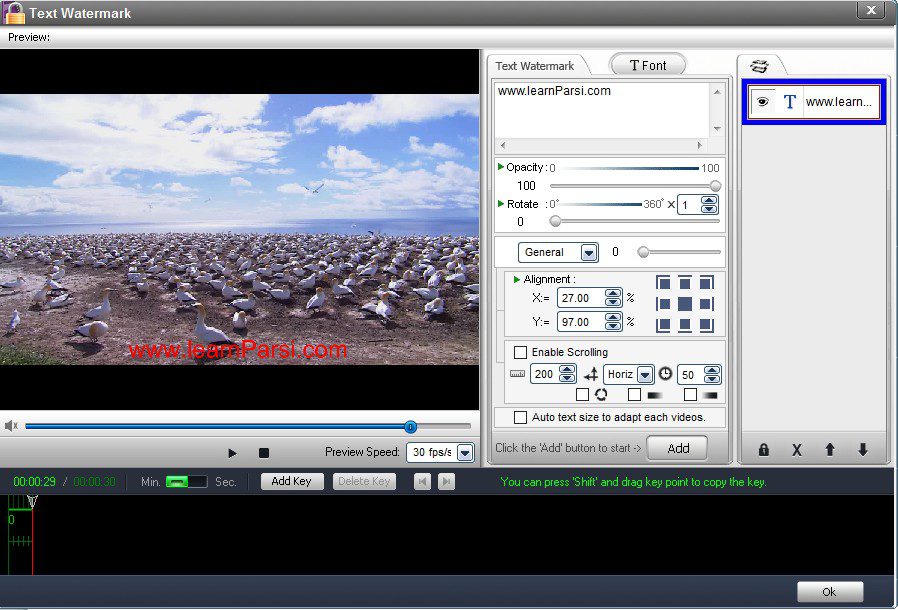Click the General effect slider handle
Image resolution: width=898 pixels, height=610 pixels.
pyautogui.click(x=643, y=252)
